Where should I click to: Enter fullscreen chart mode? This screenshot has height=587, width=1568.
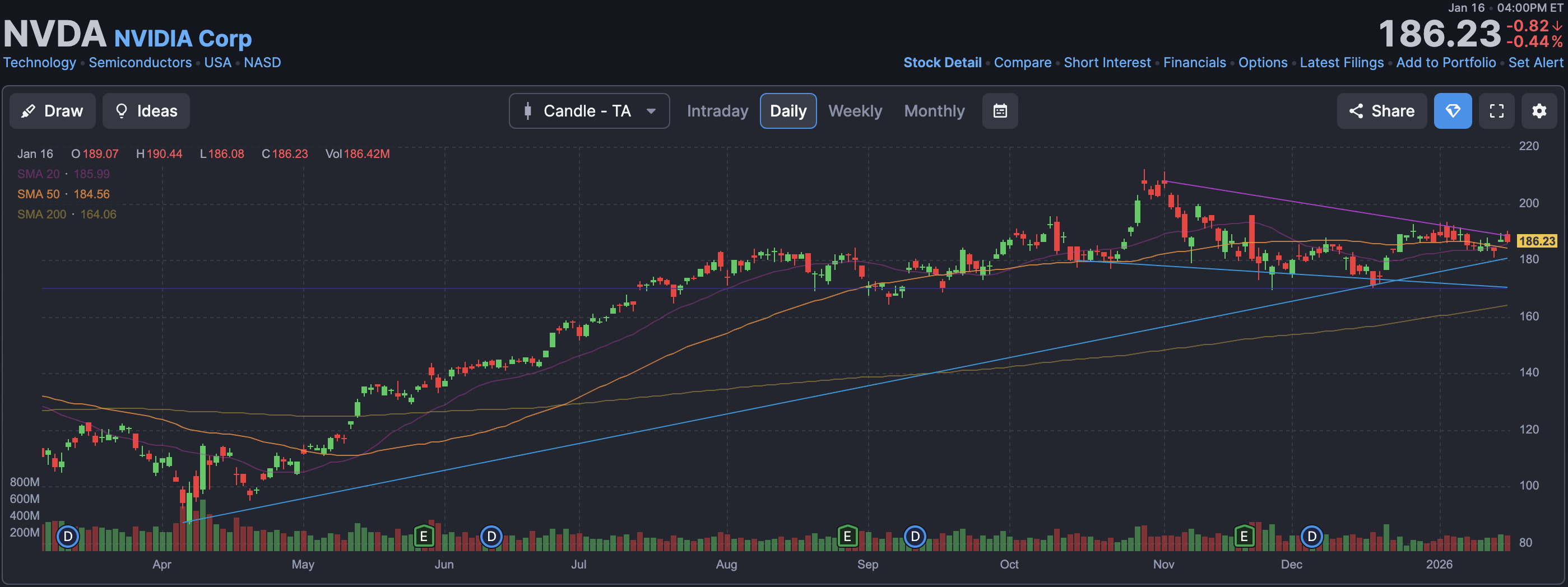coord(1496,111)
